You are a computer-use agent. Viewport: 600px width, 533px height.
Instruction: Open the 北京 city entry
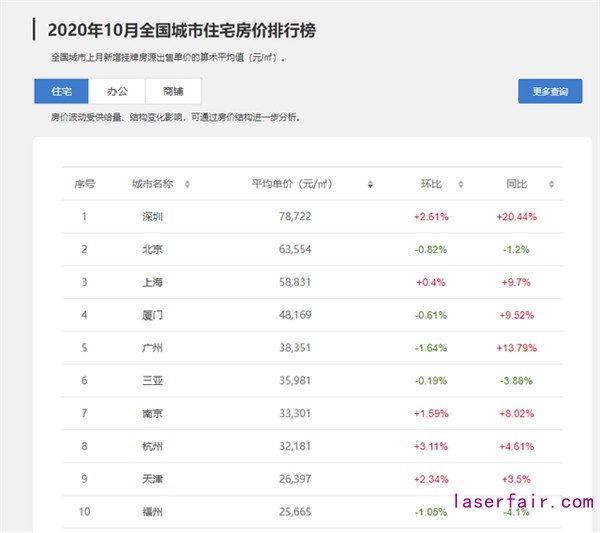tap(153, 249)
